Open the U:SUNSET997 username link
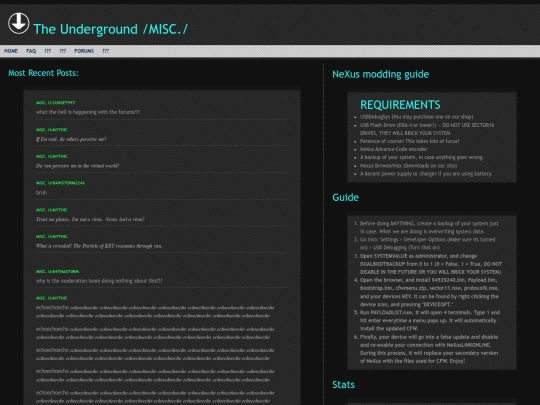The image size is (540, 405). click(55, 103)
